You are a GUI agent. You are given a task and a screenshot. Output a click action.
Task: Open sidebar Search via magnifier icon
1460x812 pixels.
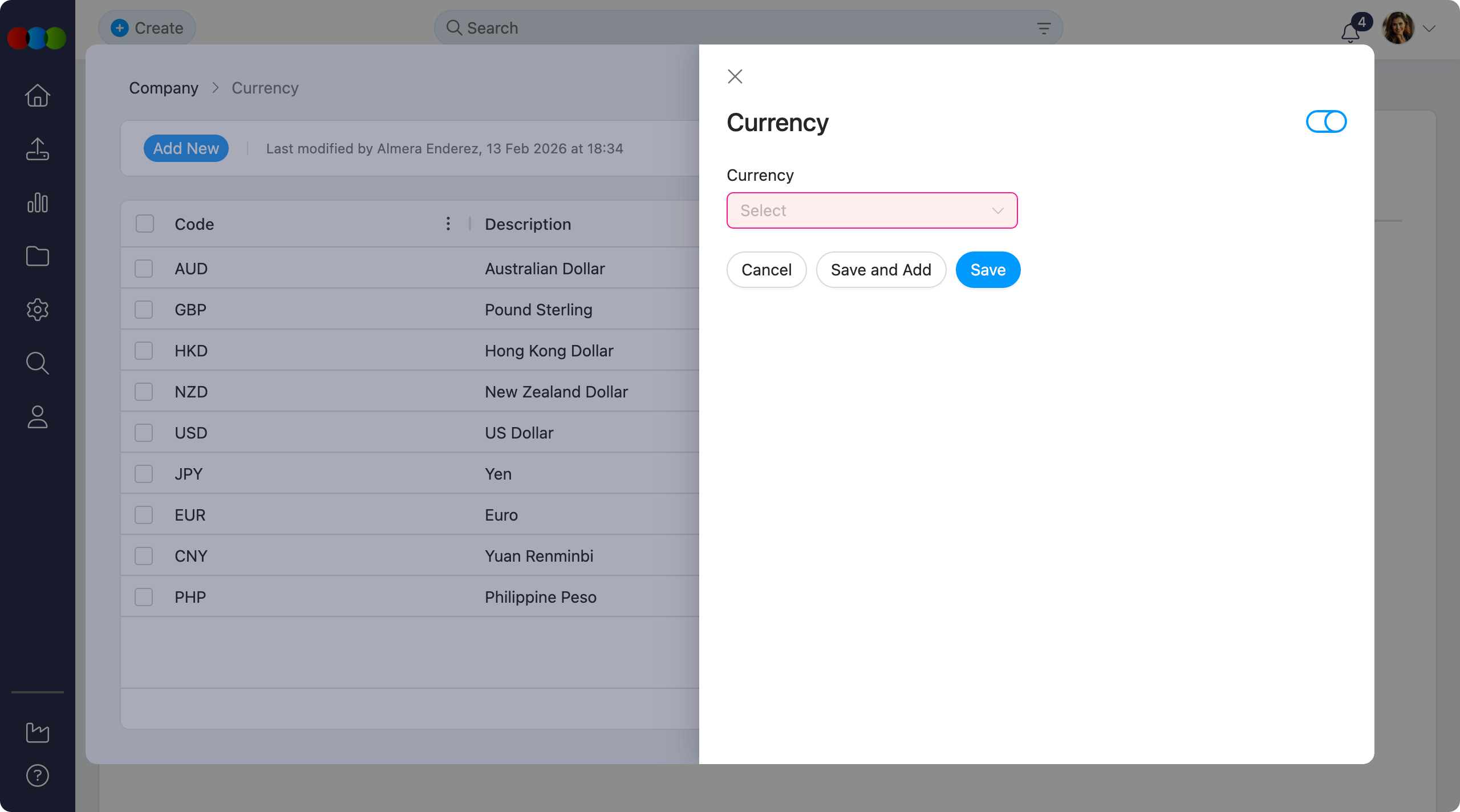click(37, 363)
